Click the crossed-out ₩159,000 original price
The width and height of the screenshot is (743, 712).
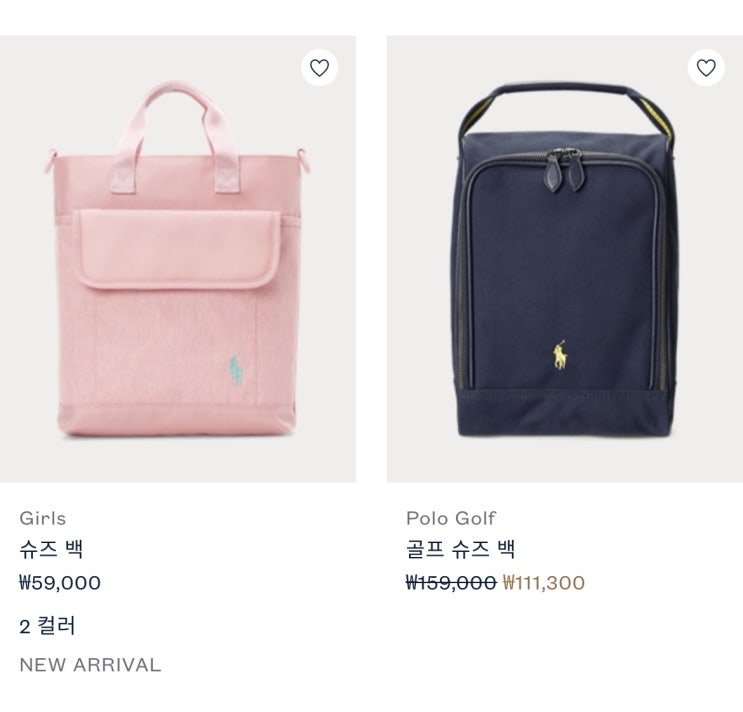pos(451,583)
